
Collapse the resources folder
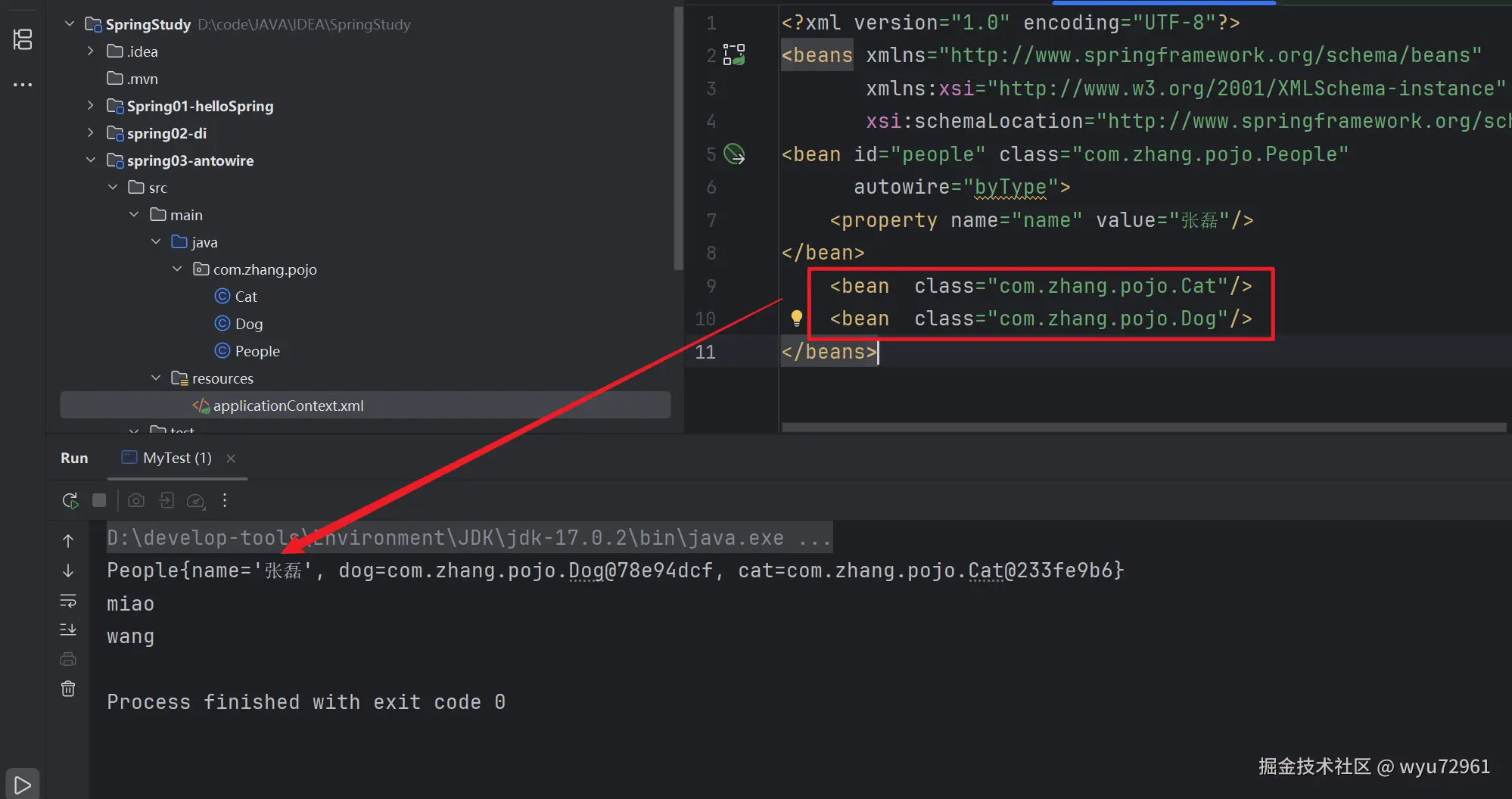click(156, 378)
